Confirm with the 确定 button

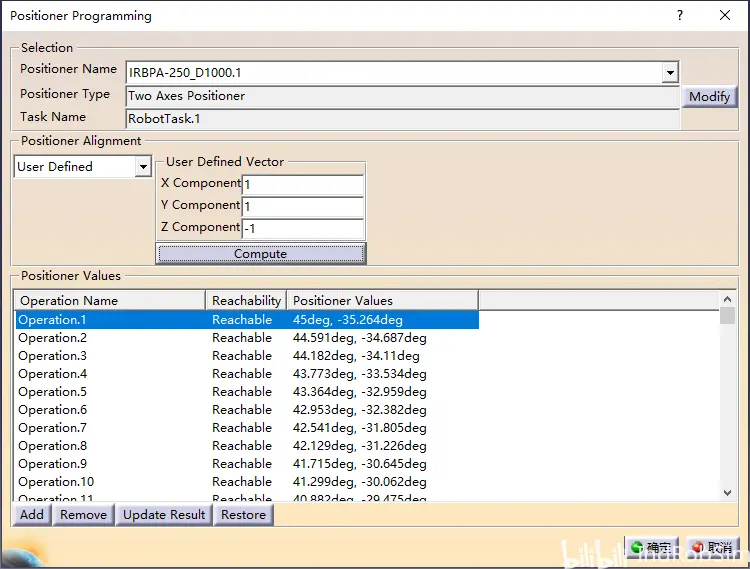pos(652,547)
